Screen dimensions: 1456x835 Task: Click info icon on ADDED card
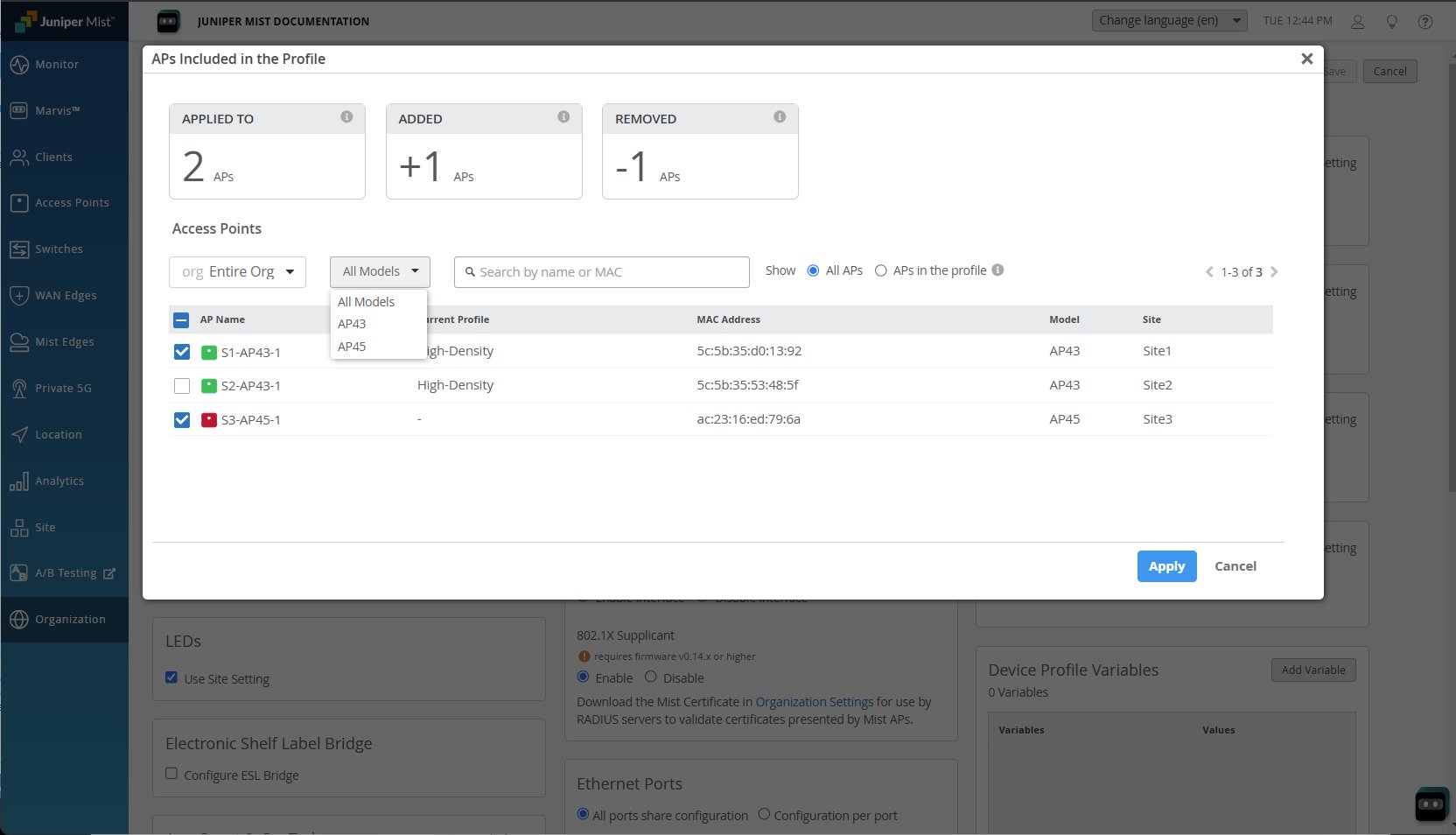(563, 116)
